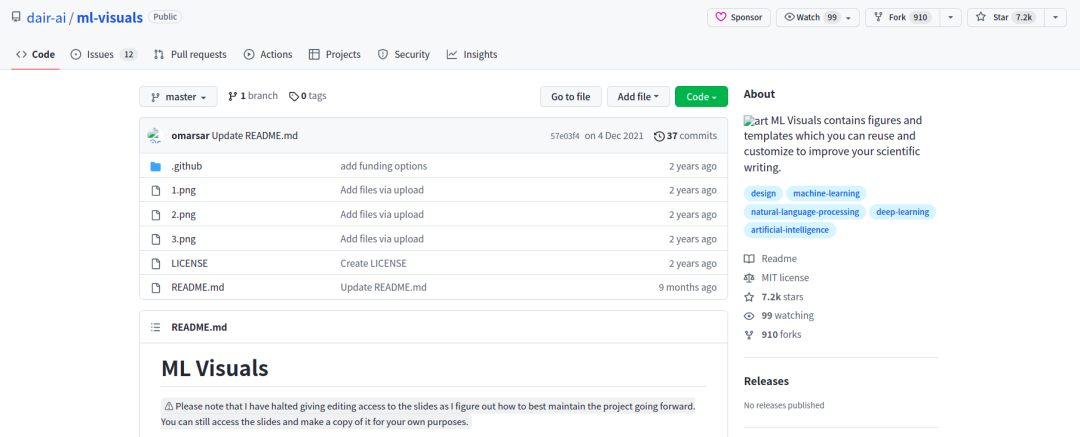Open the Create LICENSE commit message
The width and height of the screenshot is (1080, 437).
tap(373, 263)
